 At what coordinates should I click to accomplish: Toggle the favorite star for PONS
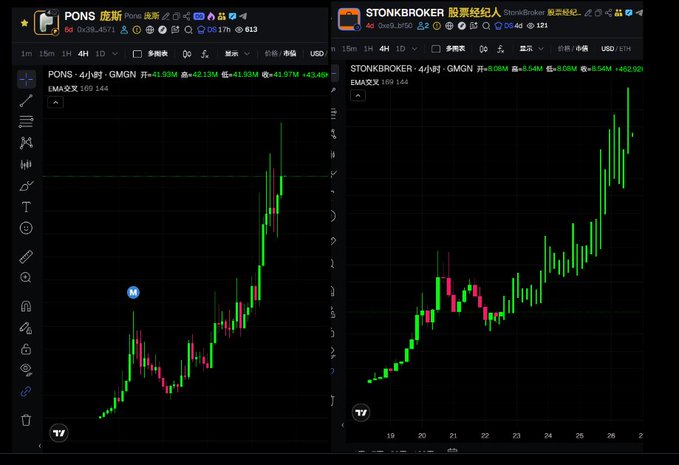point(24,23)
